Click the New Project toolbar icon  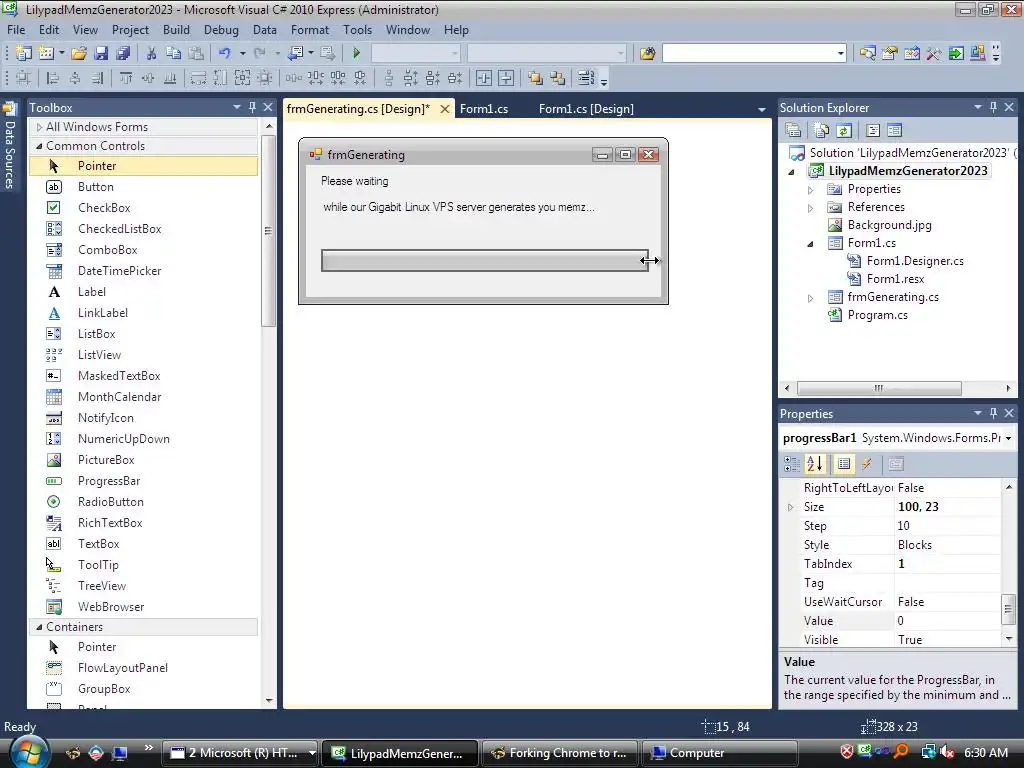coord(24,53)
